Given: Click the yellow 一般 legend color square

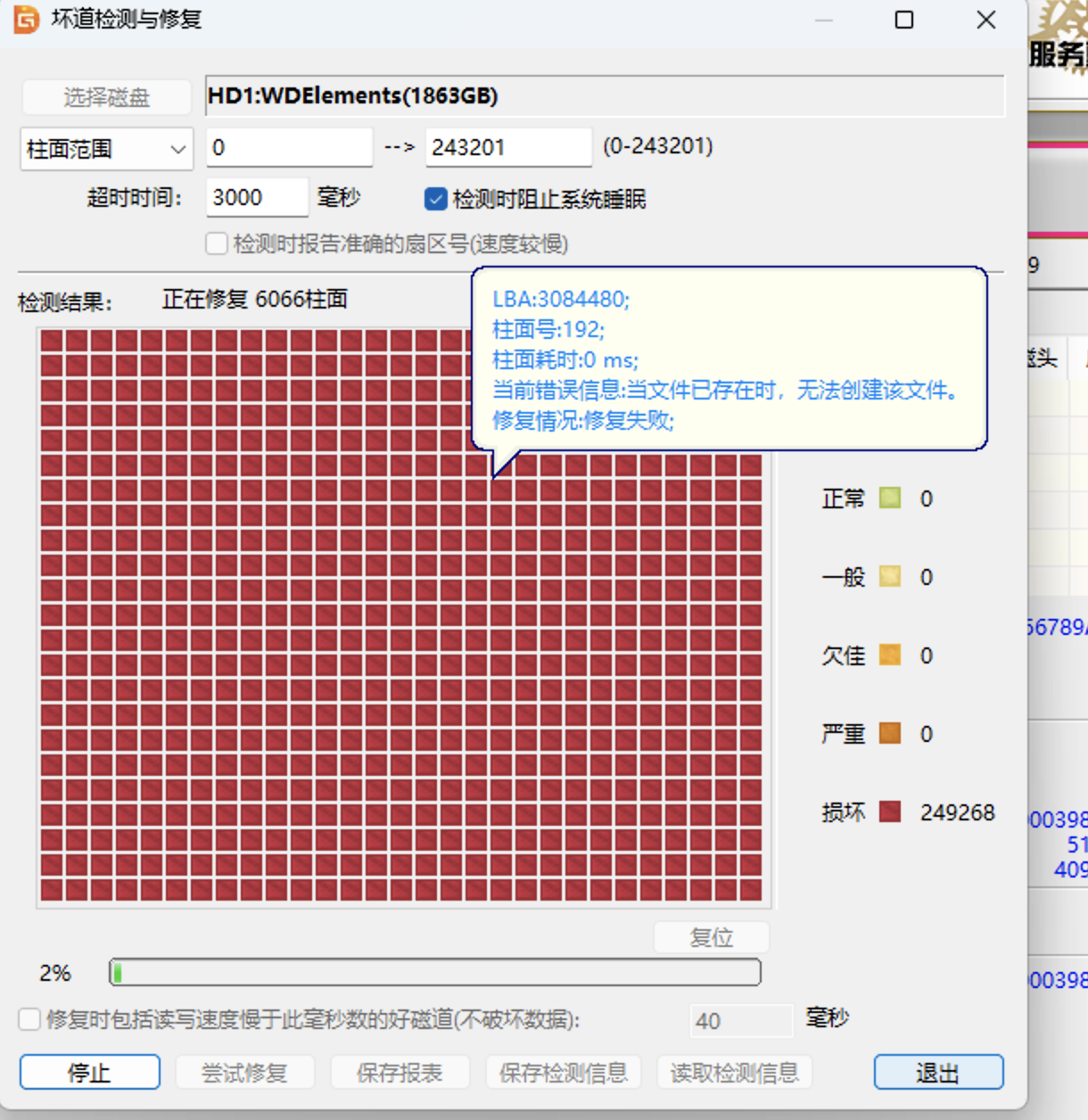Looking at the screenshot, I should (x=889, y=576).
